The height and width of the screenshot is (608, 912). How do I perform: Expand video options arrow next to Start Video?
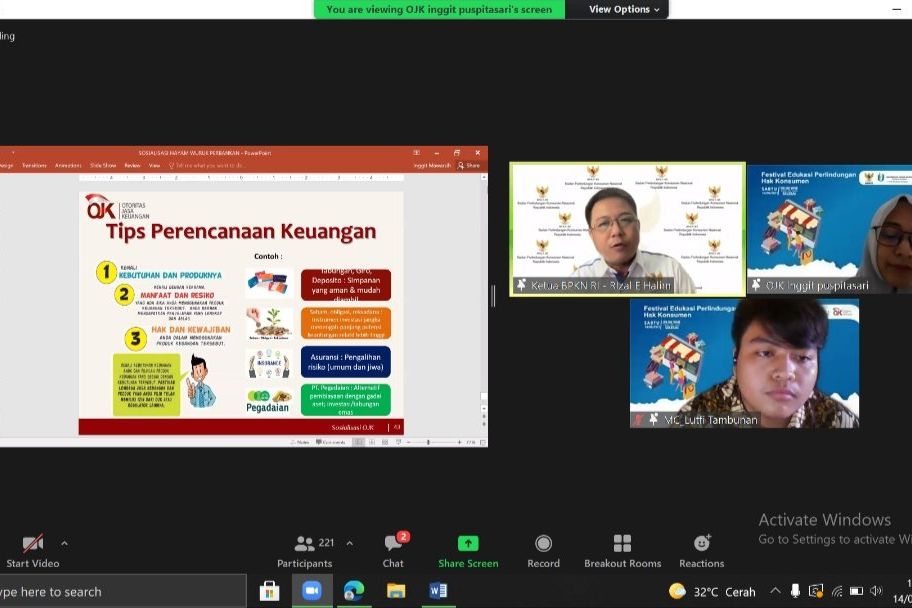click(x=65, y=543)
